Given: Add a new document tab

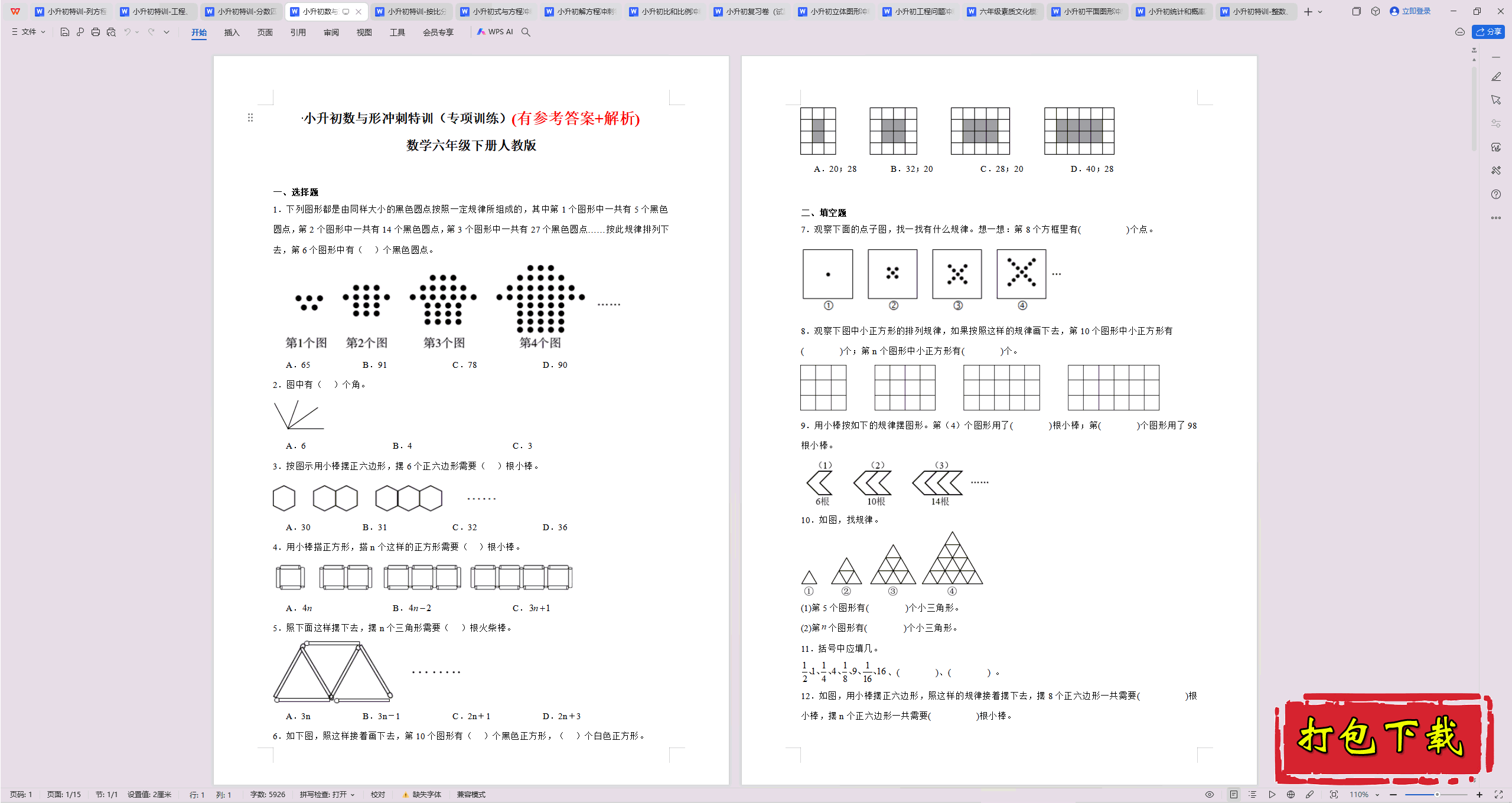Looking at the screenshot, I should 1308,11.
